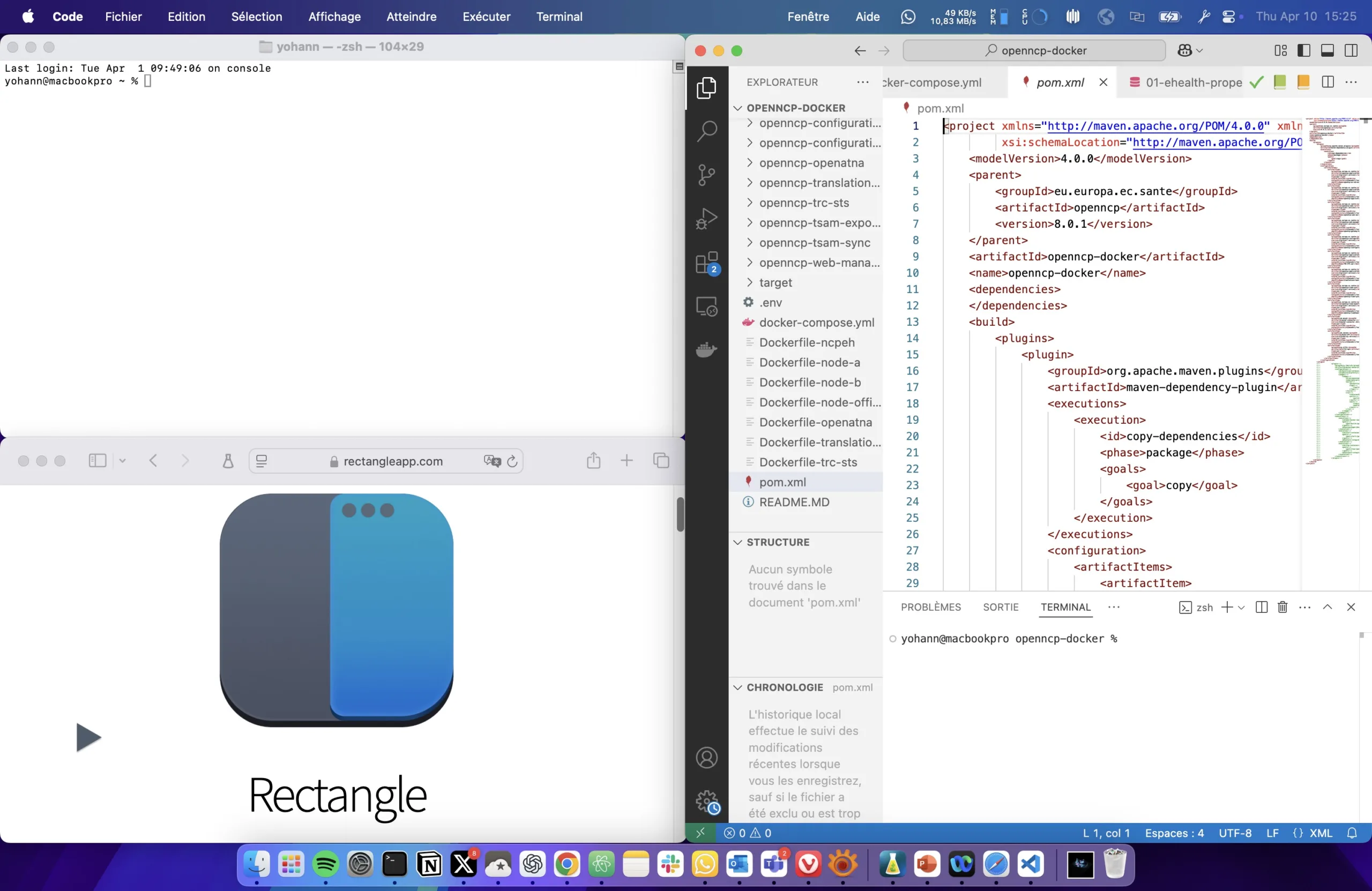Image resolution: width=1372 pixels, height=891 pixels.
Task: Go to line via L 1, col 1
Action: [1106, 833]
